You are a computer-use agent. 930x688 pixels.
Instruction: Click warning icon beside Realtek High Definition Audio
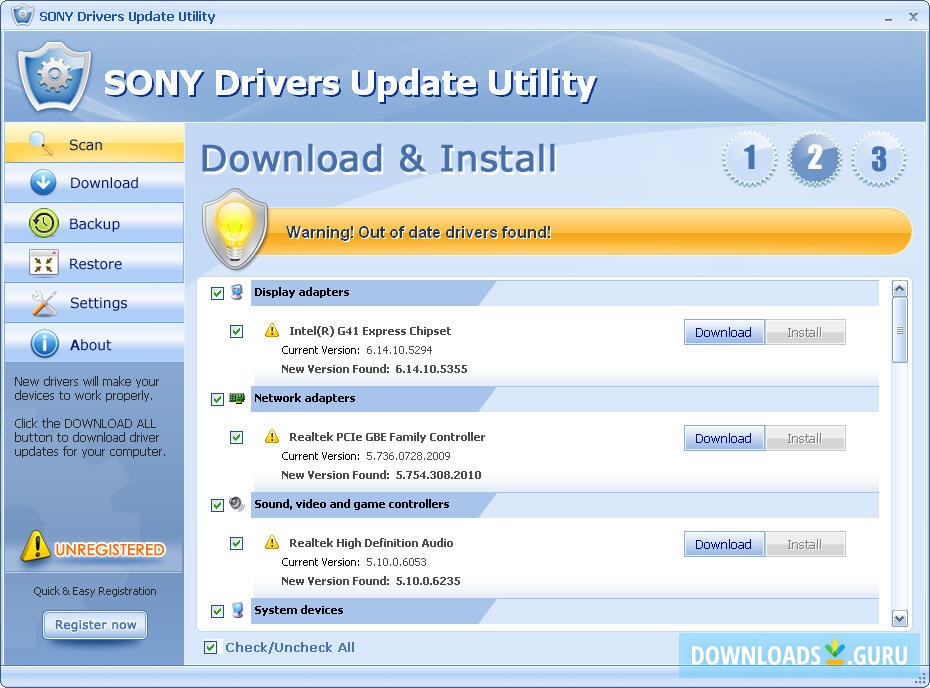(x=272, y=542)
